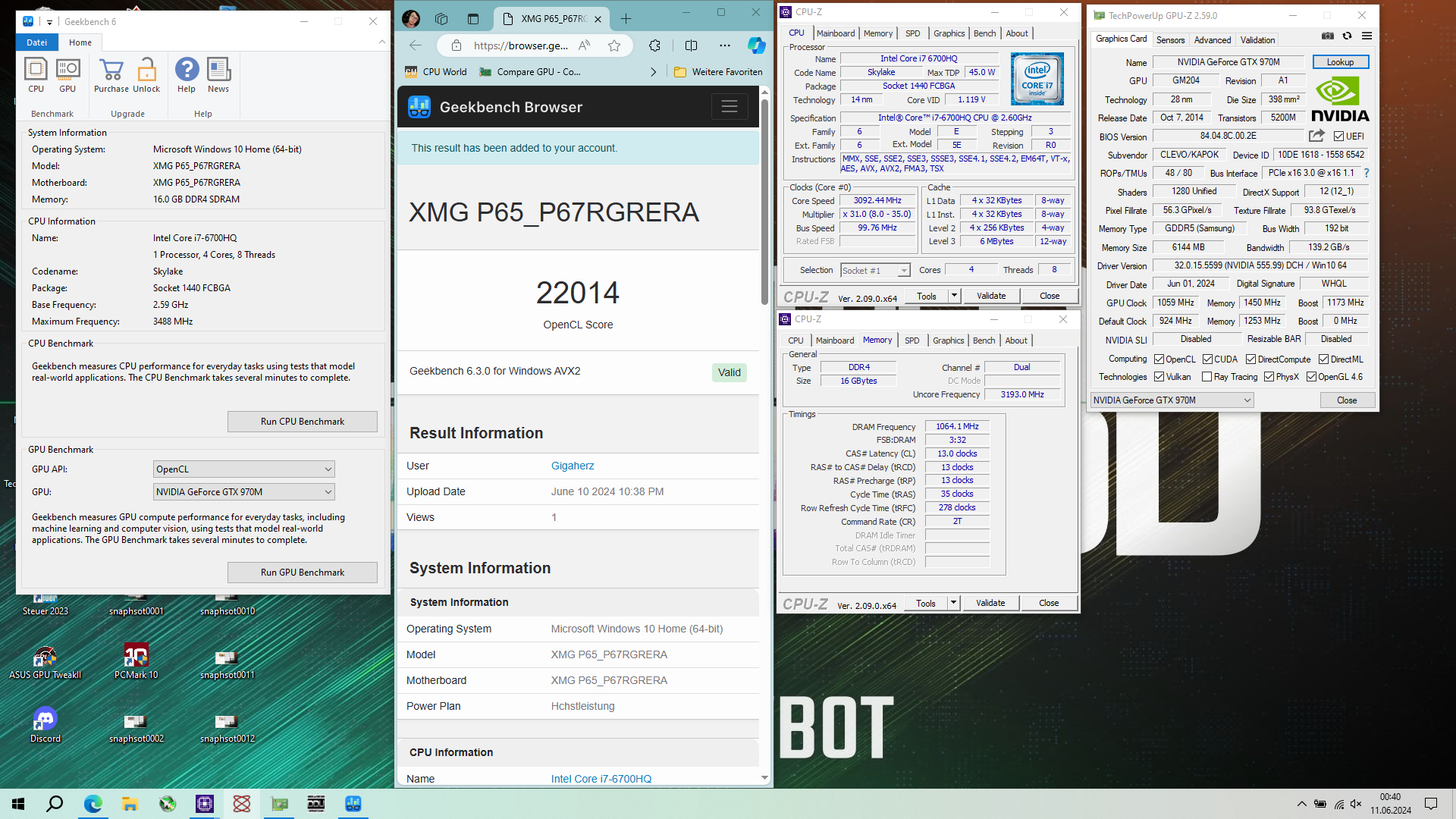Open Geekbench Browser hamburger menu

[x=730, y=107]
